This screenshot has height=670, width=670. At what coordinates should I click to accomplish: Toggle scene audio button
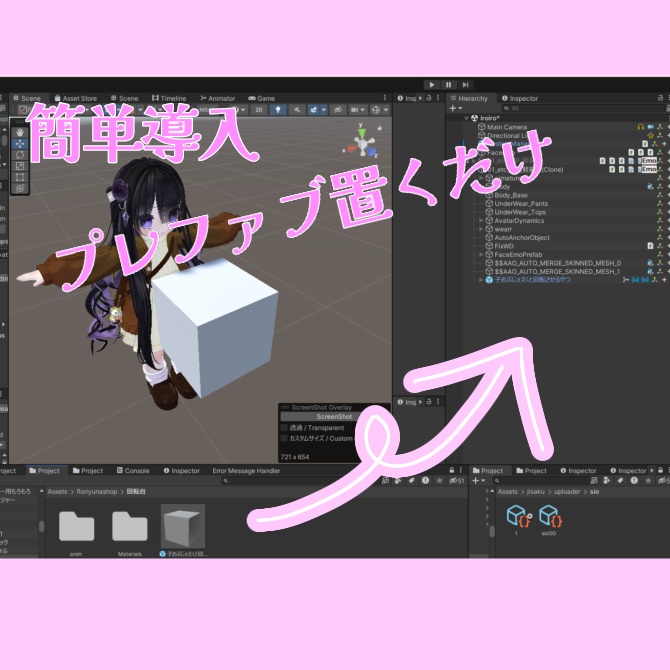[x=297, y=110]
